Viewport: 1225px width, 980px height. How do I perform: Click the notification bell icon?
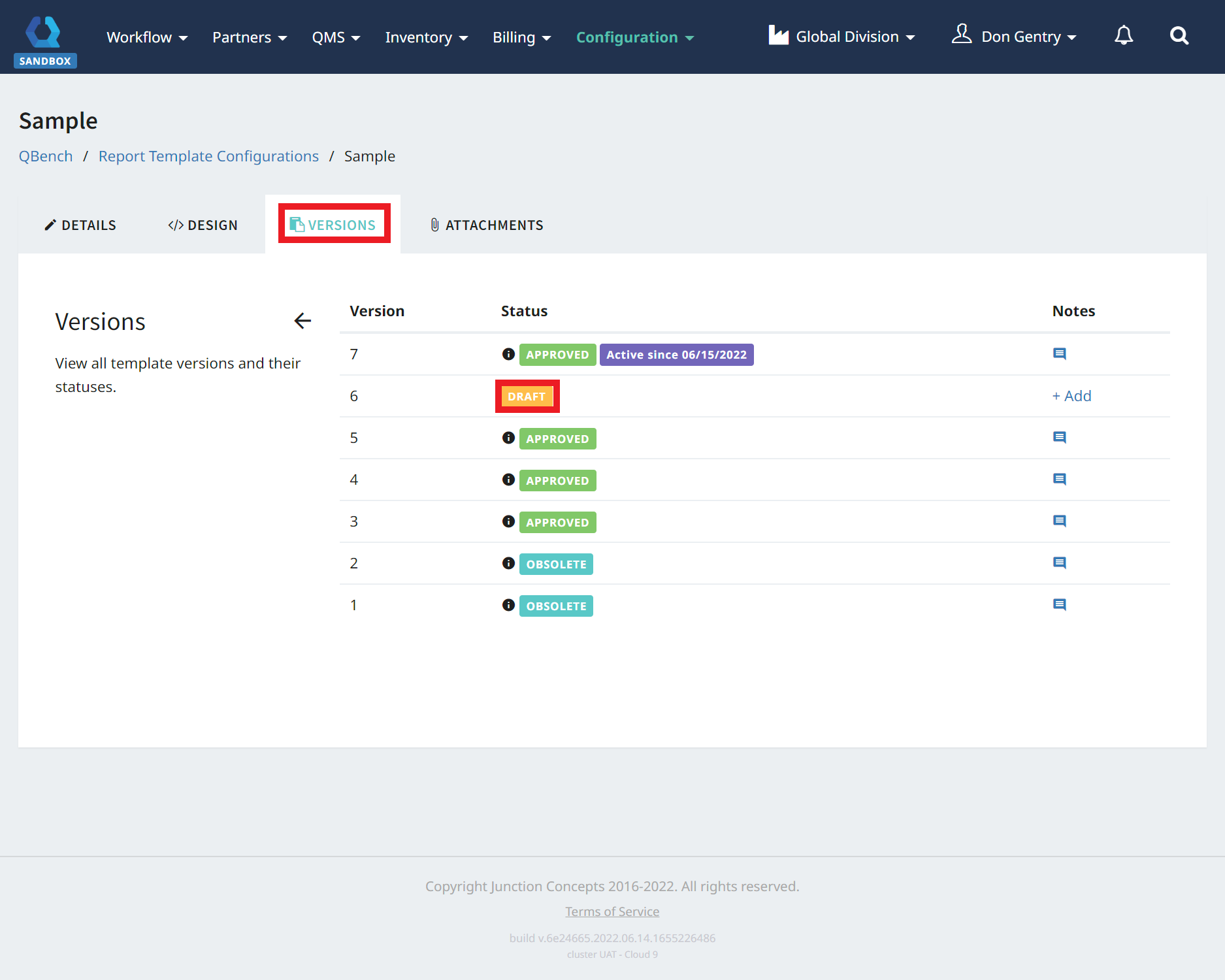[1123, 36]
